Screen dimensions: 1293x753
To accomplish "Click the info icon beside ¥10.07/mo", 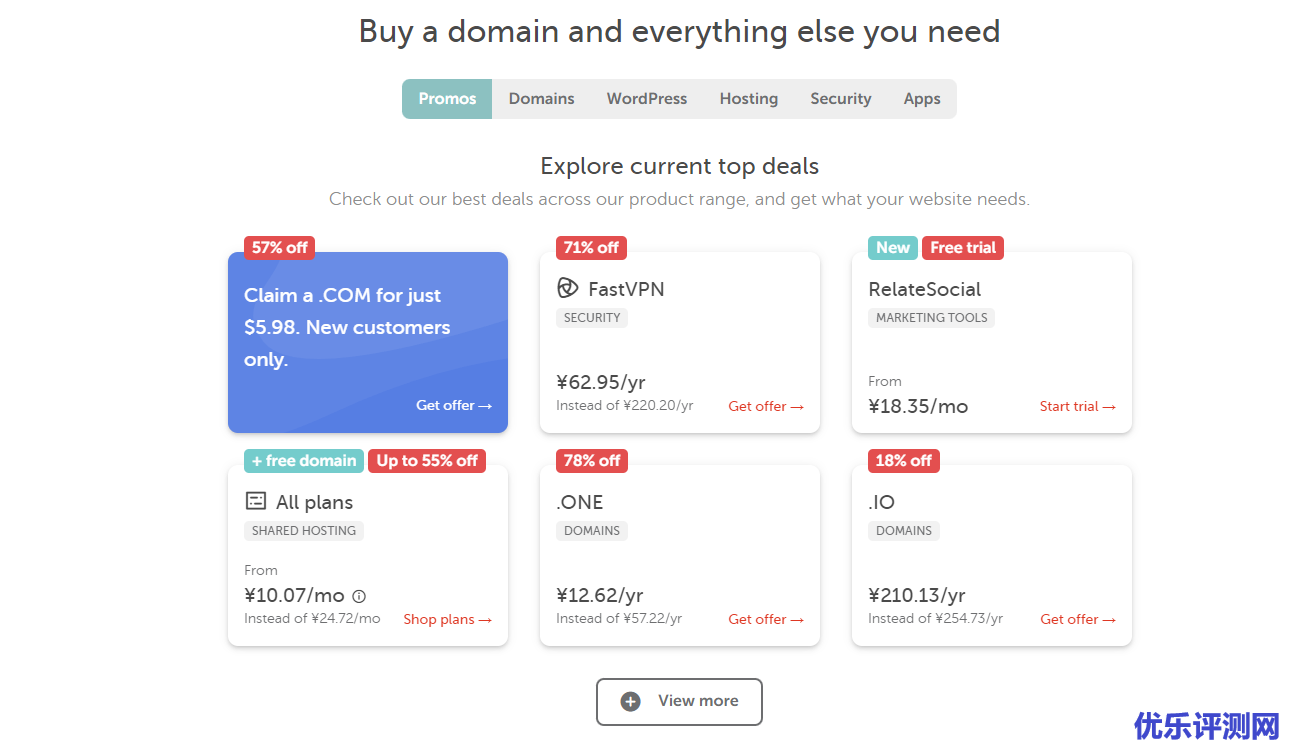I will tap(359, 596).
